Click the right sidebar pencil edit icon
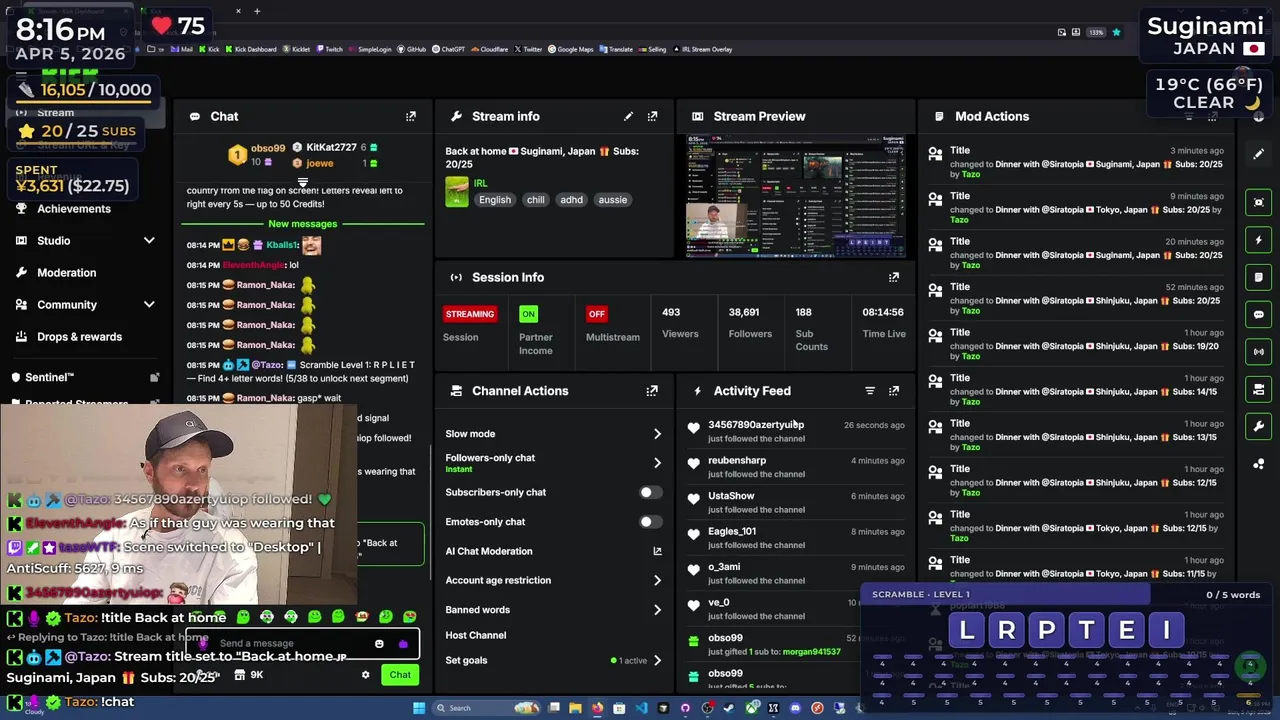Image resolution: width=1280 pixels, height=720 pixels. 1259,154
